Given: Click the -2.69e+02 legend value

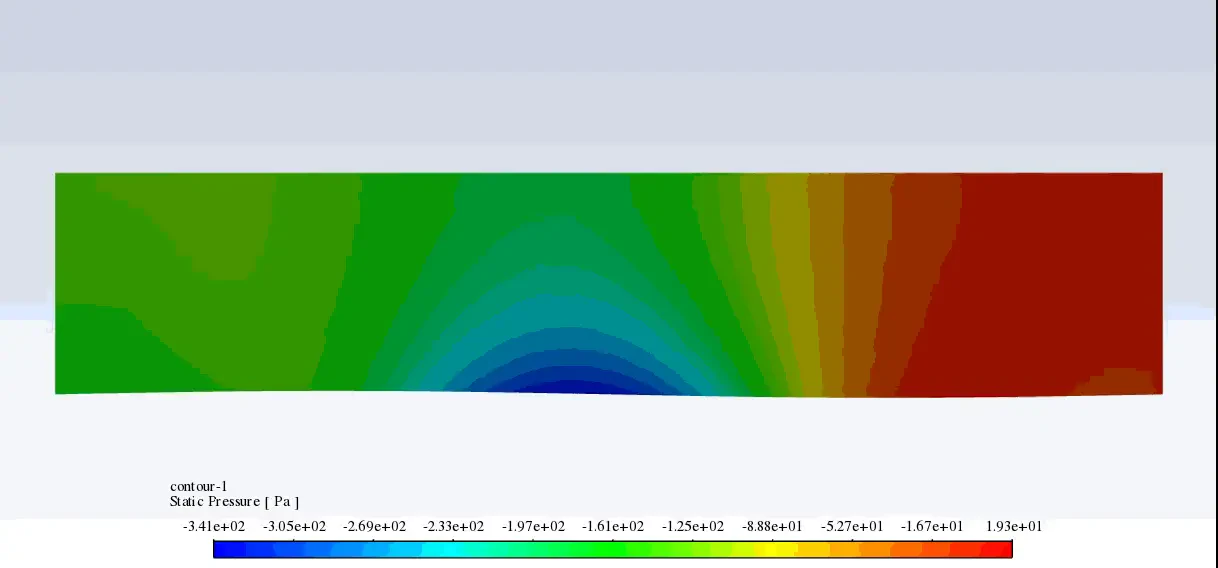Looking at the screenshot, I should pyautogui.click(x=373, y=527).
